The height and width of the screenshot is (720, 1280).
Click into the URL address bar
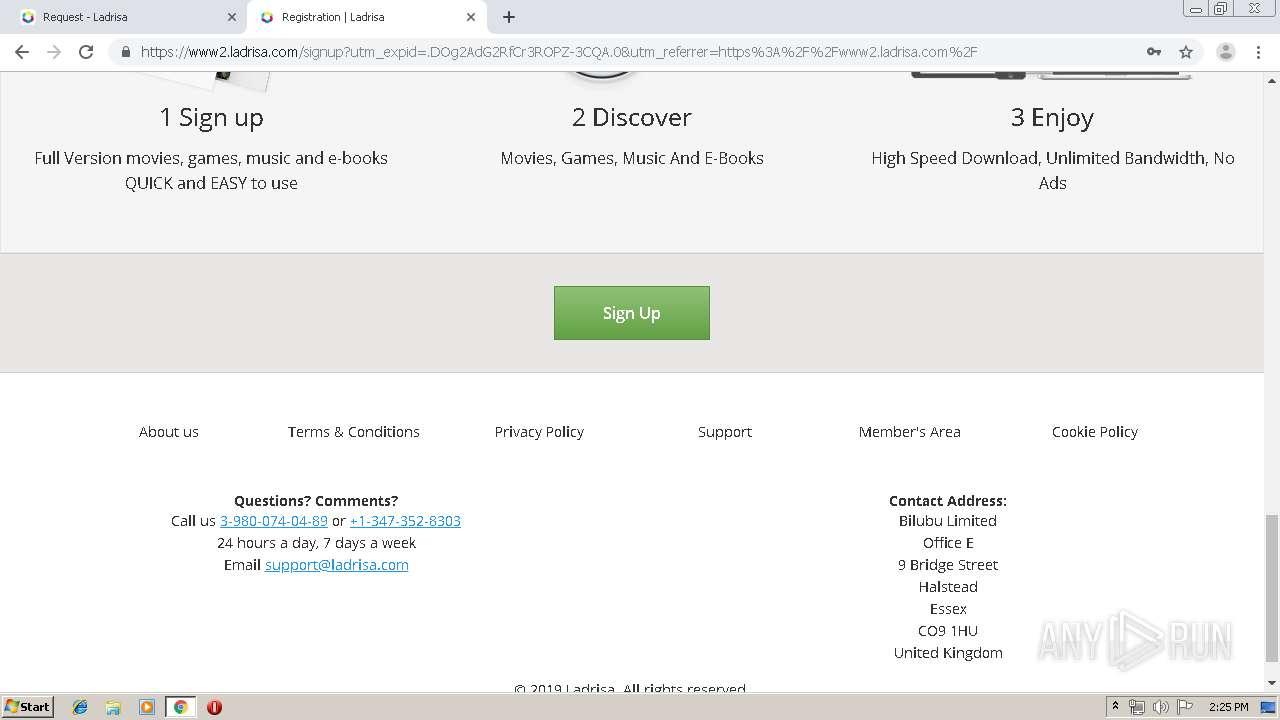640,52
